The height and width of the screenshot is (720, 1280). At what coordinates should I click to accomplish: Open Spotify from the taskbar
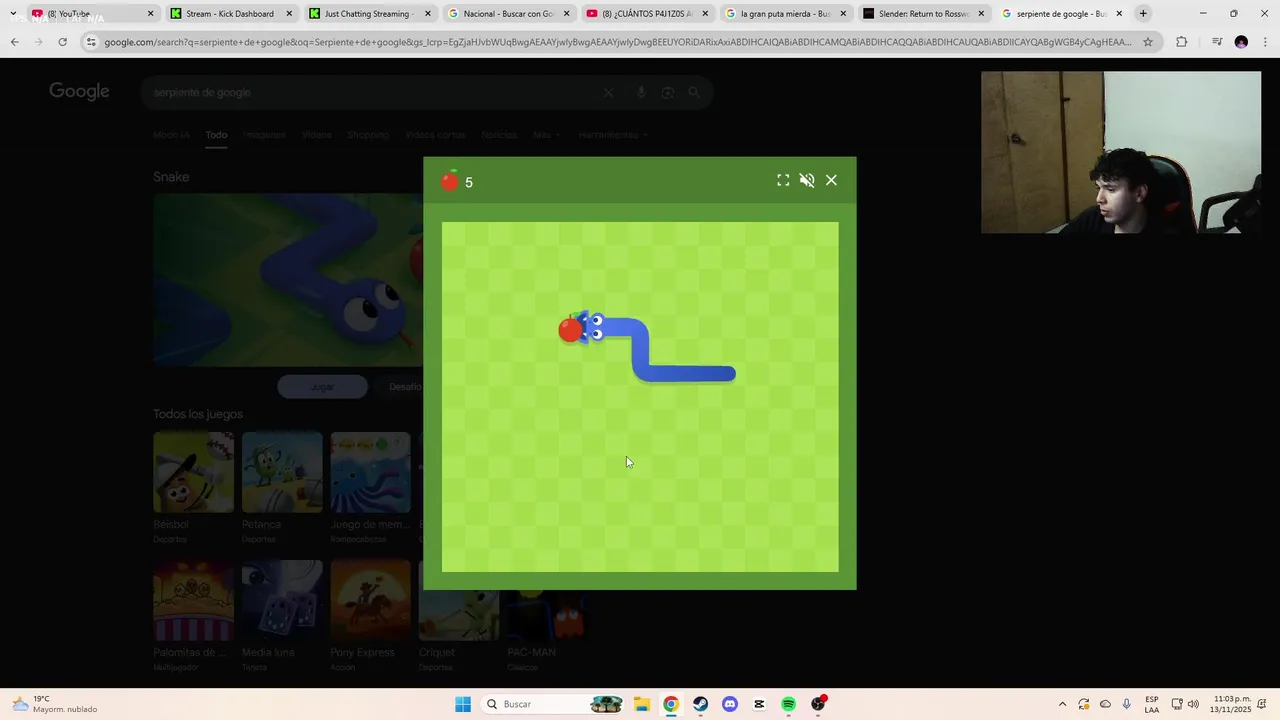[x=788, y=704]
